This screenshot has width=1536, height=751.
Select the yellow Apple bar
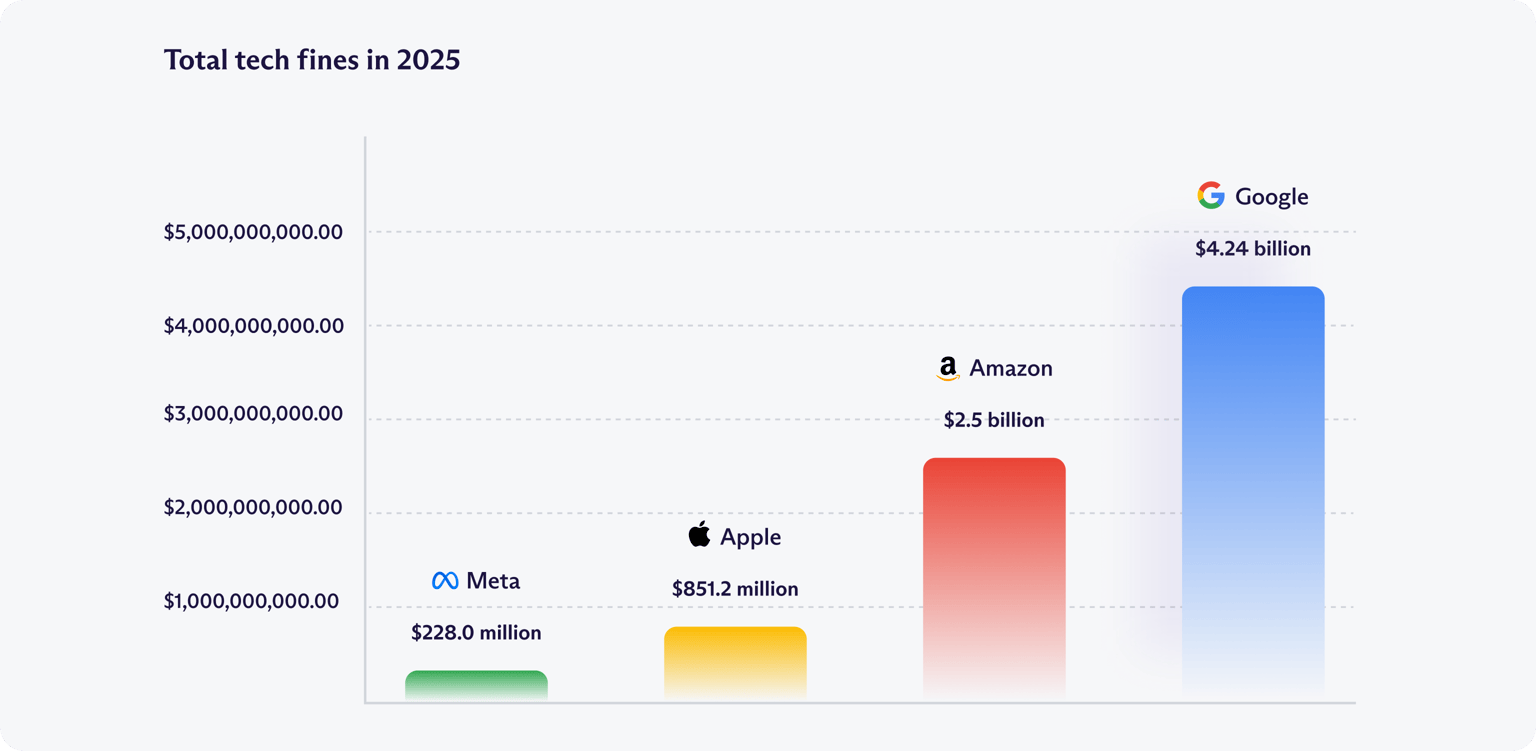coord(735,662)
